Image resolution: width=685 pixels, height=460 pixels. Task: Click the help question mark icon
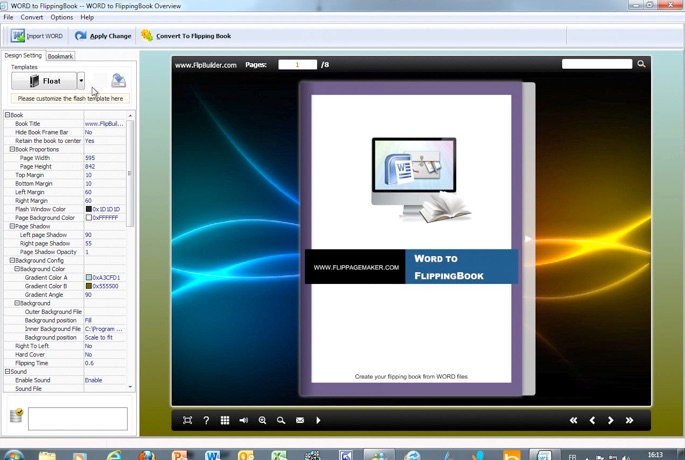coord(206,420)
